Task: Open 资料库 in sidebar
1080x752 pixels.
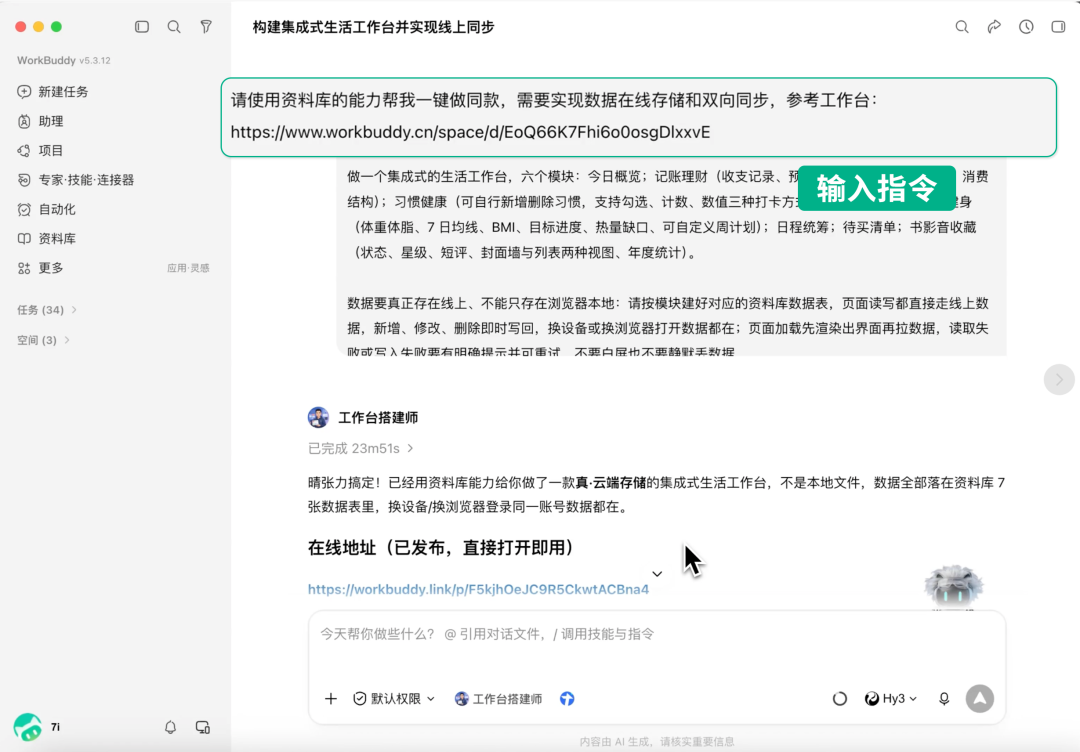Action: (46, 238)
